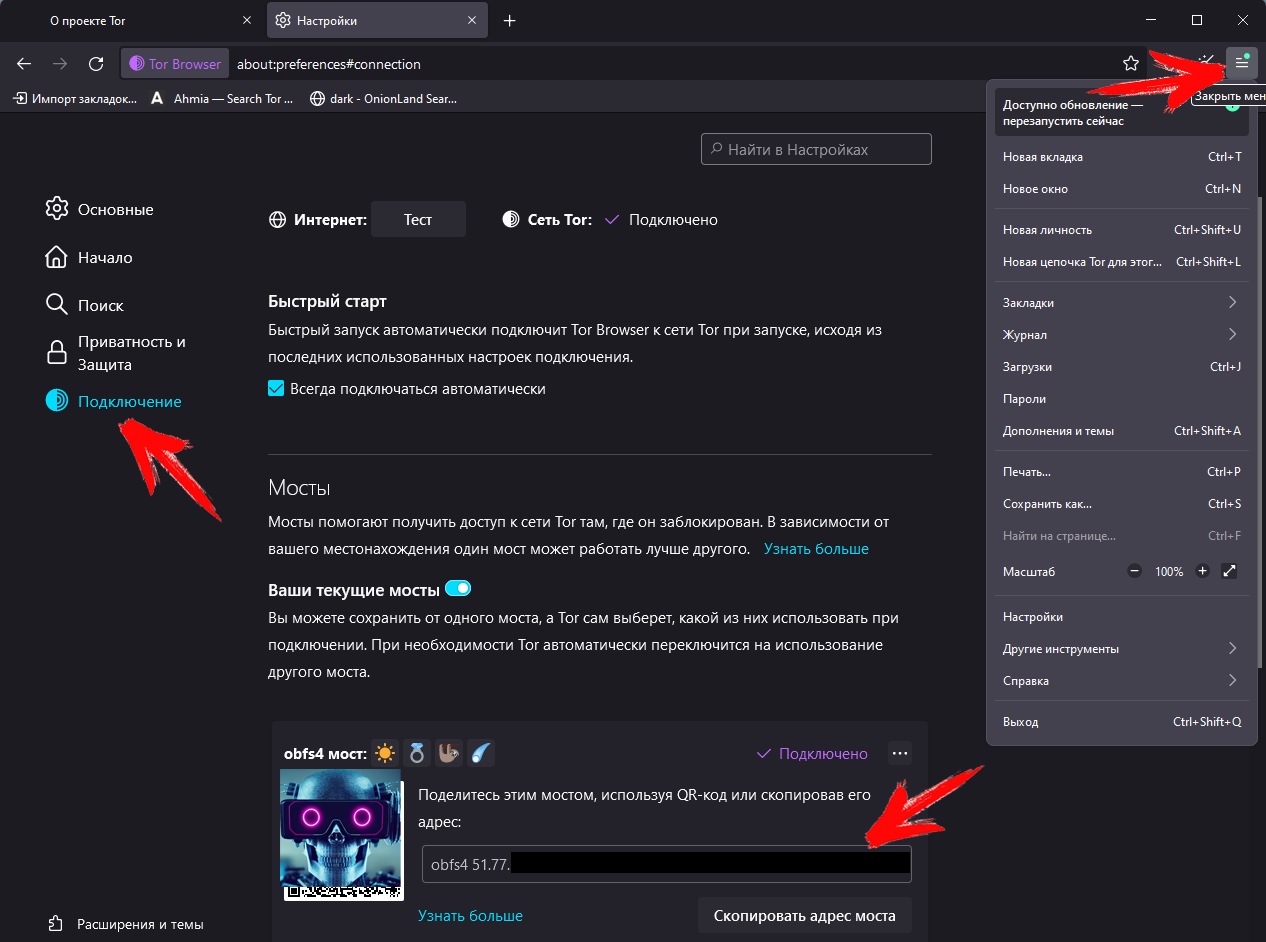Screen dimensions: 1266x942
Task: Click the bridge QR code skull thumbnail
Action: [341, 834]
